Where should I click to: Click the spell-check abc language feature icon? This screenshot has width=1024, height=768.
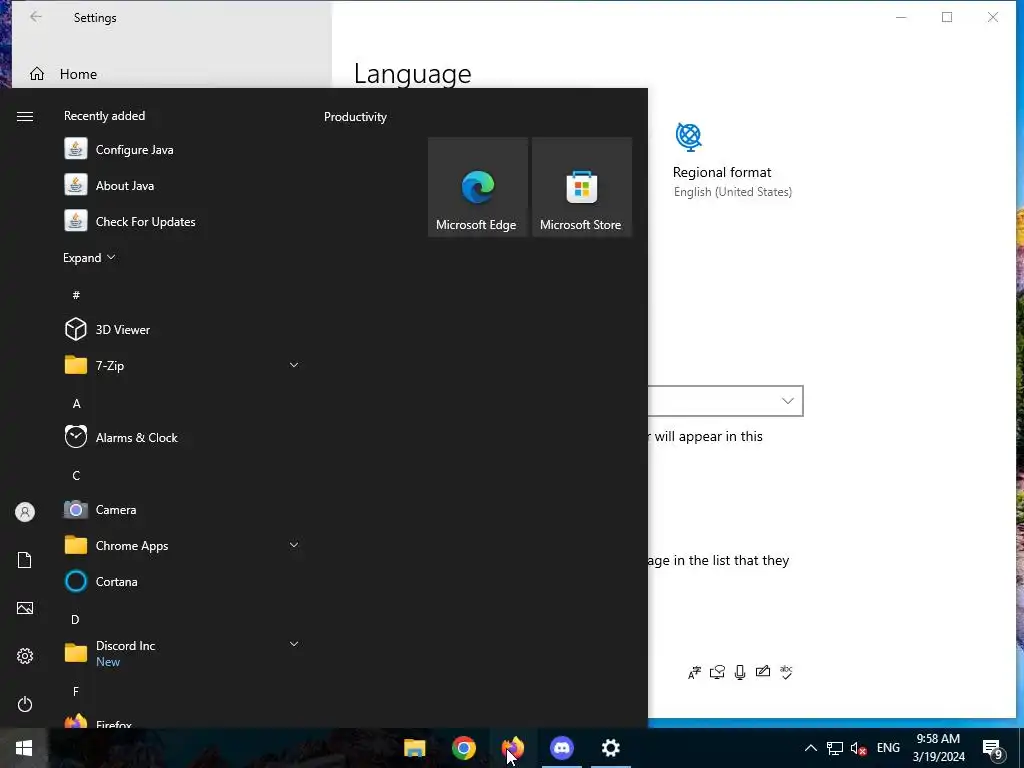(786, 672)
